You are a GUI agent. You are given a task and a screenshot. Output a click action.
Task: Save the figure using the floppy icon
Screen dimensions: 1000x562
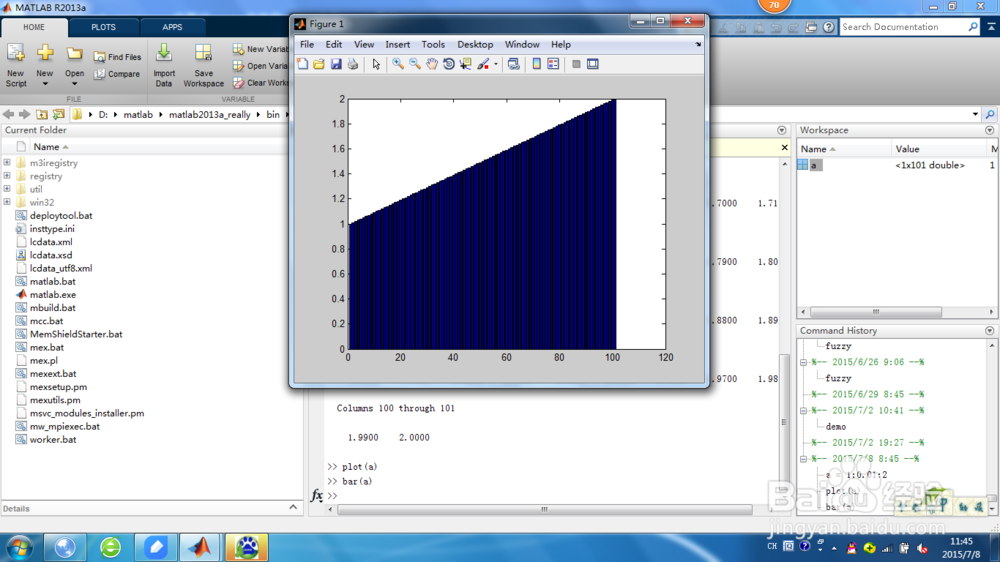336,64
